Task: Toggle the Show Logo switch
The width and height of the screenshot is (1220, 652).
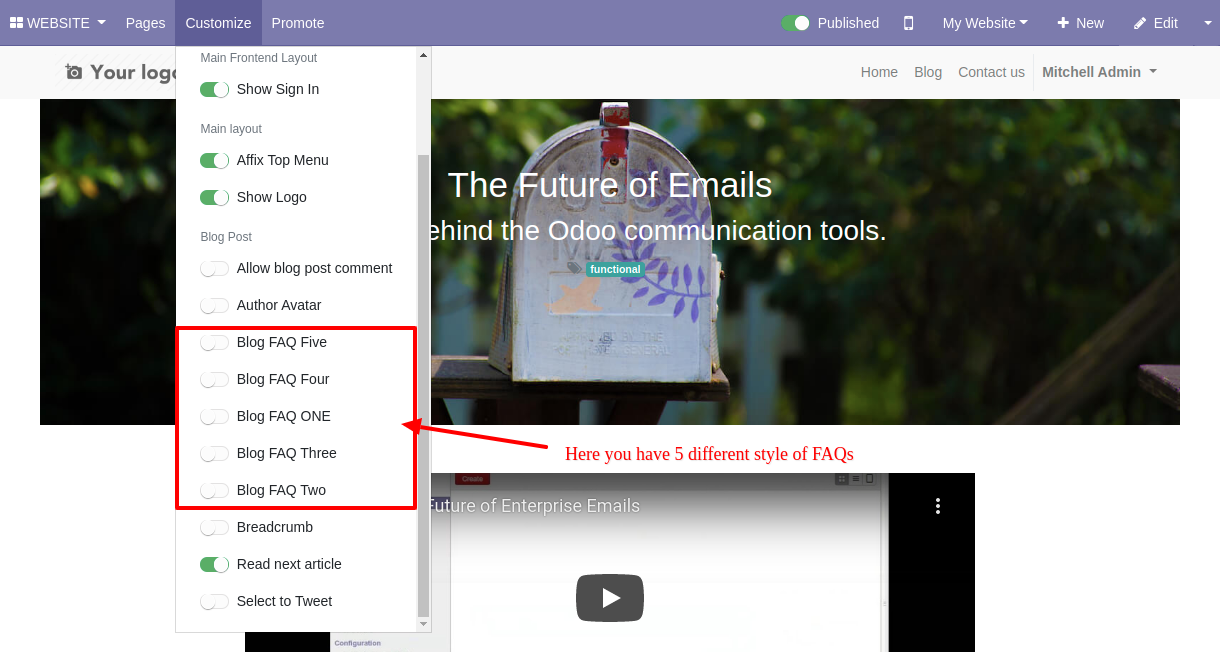Action: click(215, 197)
